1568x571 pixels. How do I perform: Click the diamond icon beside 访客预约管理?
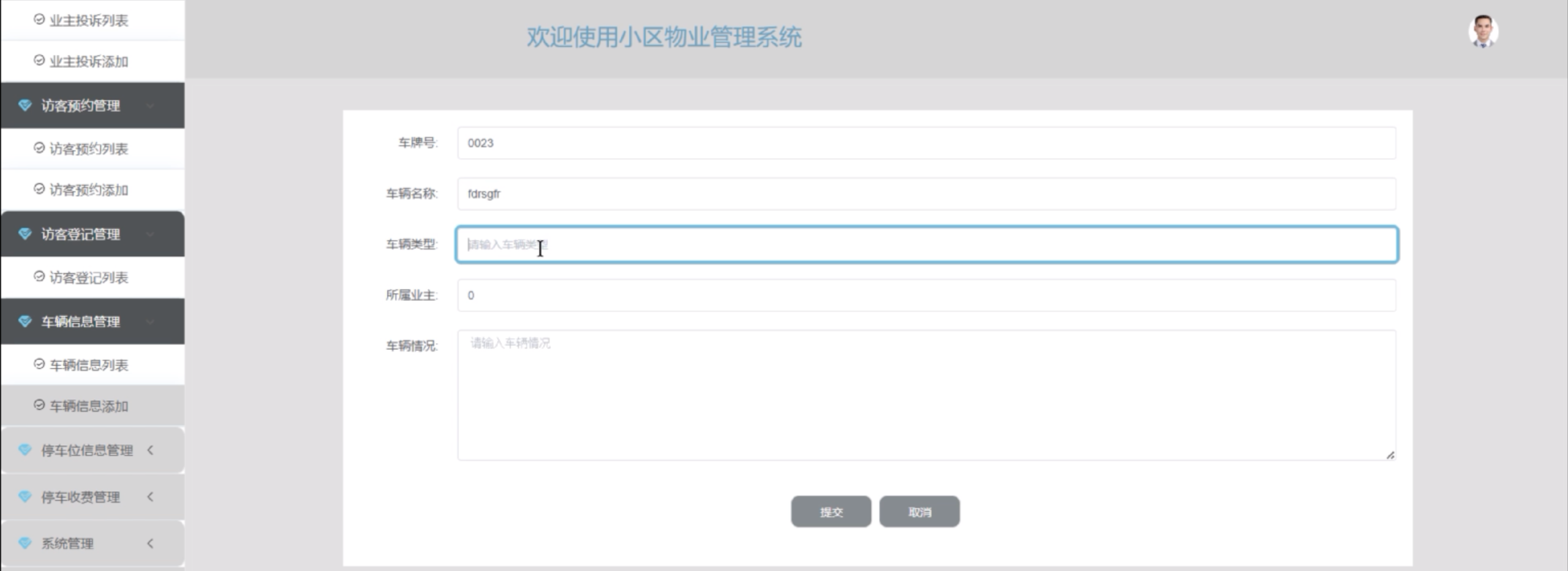coord(24,105)
